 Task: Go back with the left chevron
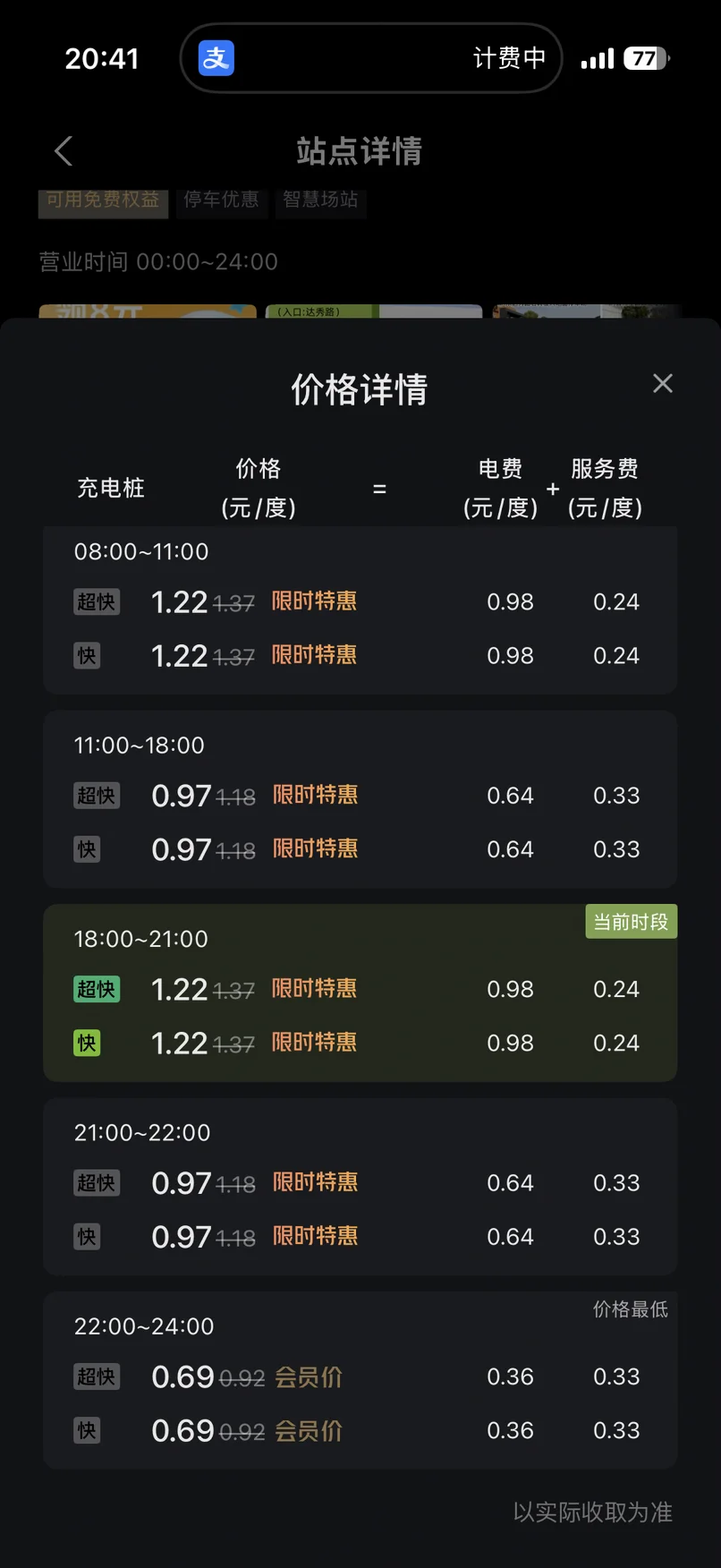click(64, 151)
